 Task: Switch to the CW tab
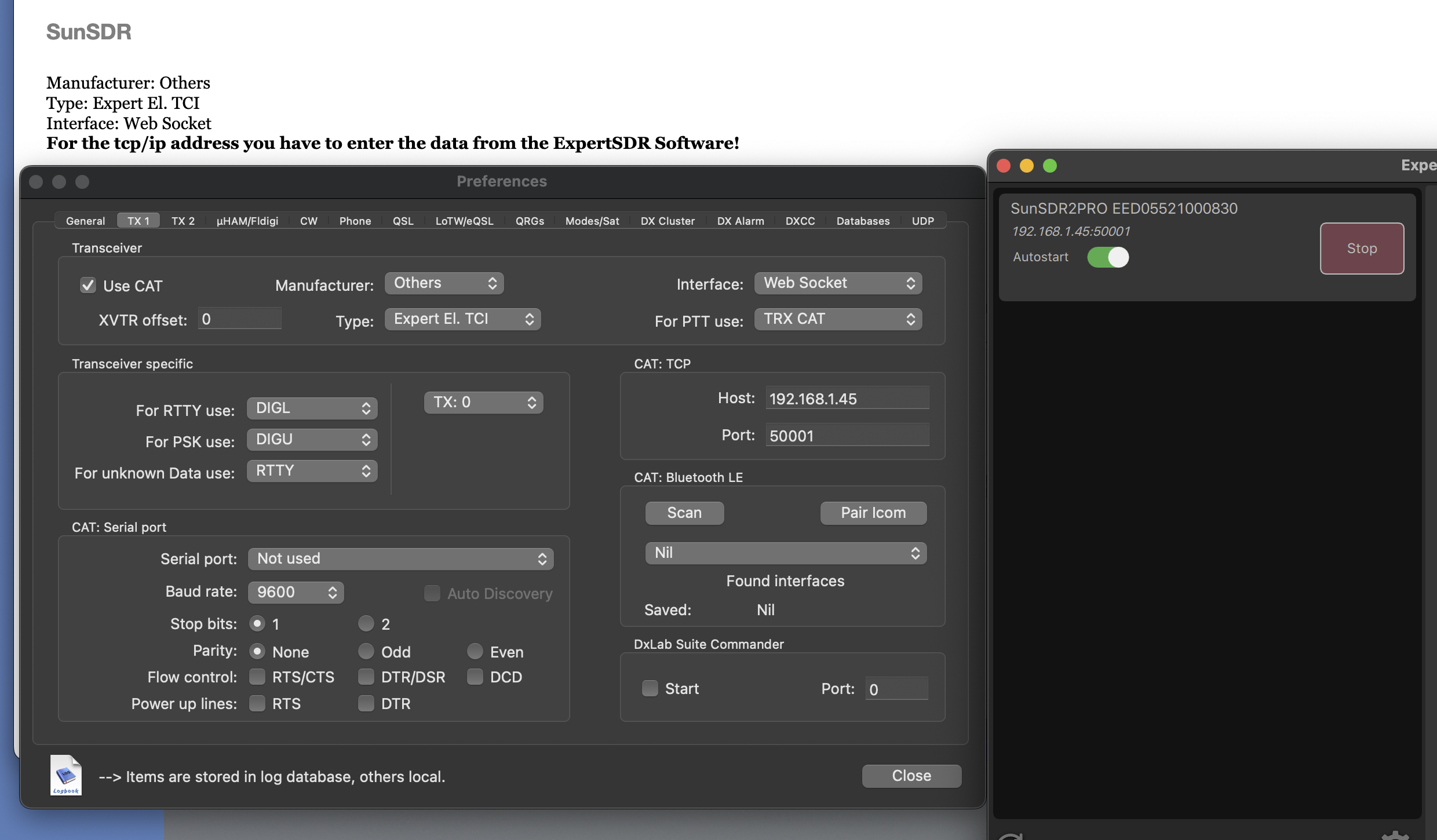[309, 221]
